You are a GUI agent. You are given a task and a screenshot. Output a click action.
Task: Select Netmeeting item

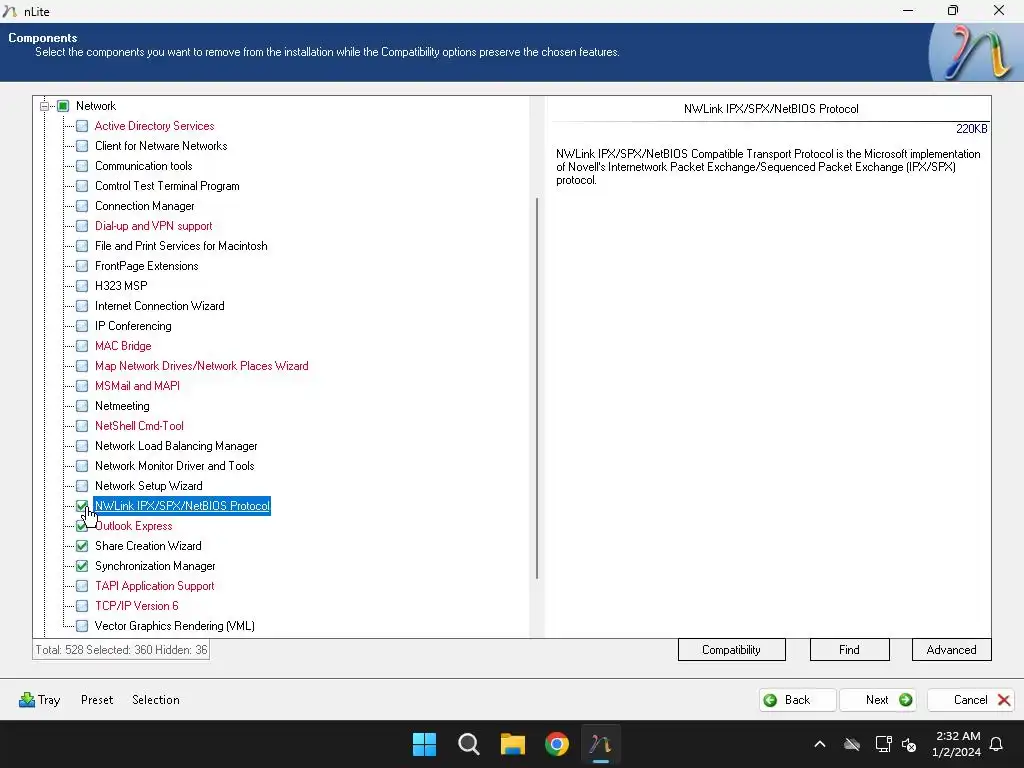click(x=122, y=406)
